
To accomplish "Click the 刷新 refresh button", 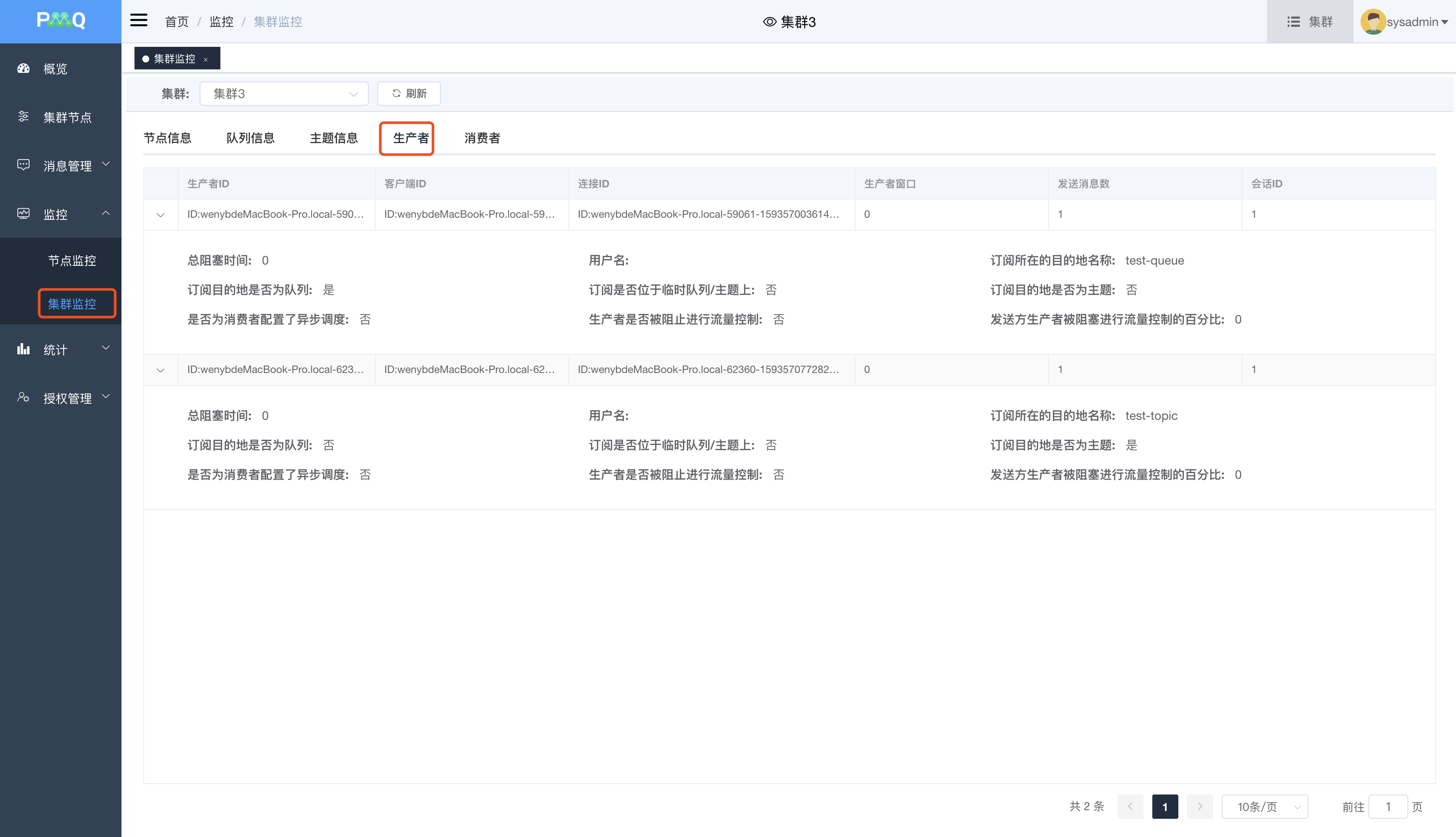I will pyautogui.click(x=409, y=94).
